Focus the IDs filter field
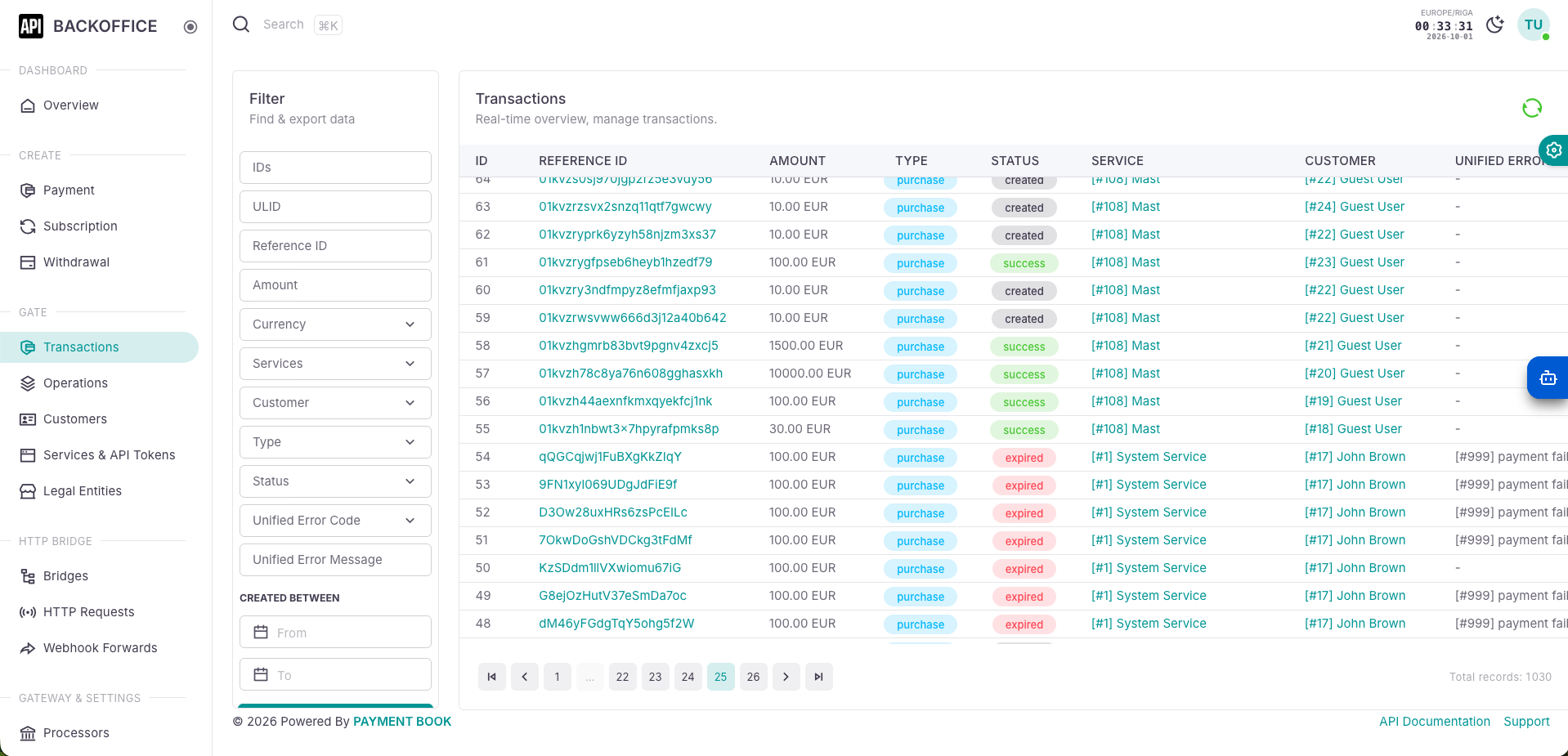Image resolution: width=1568 pixels, height=756 pixels. [335, 168]
